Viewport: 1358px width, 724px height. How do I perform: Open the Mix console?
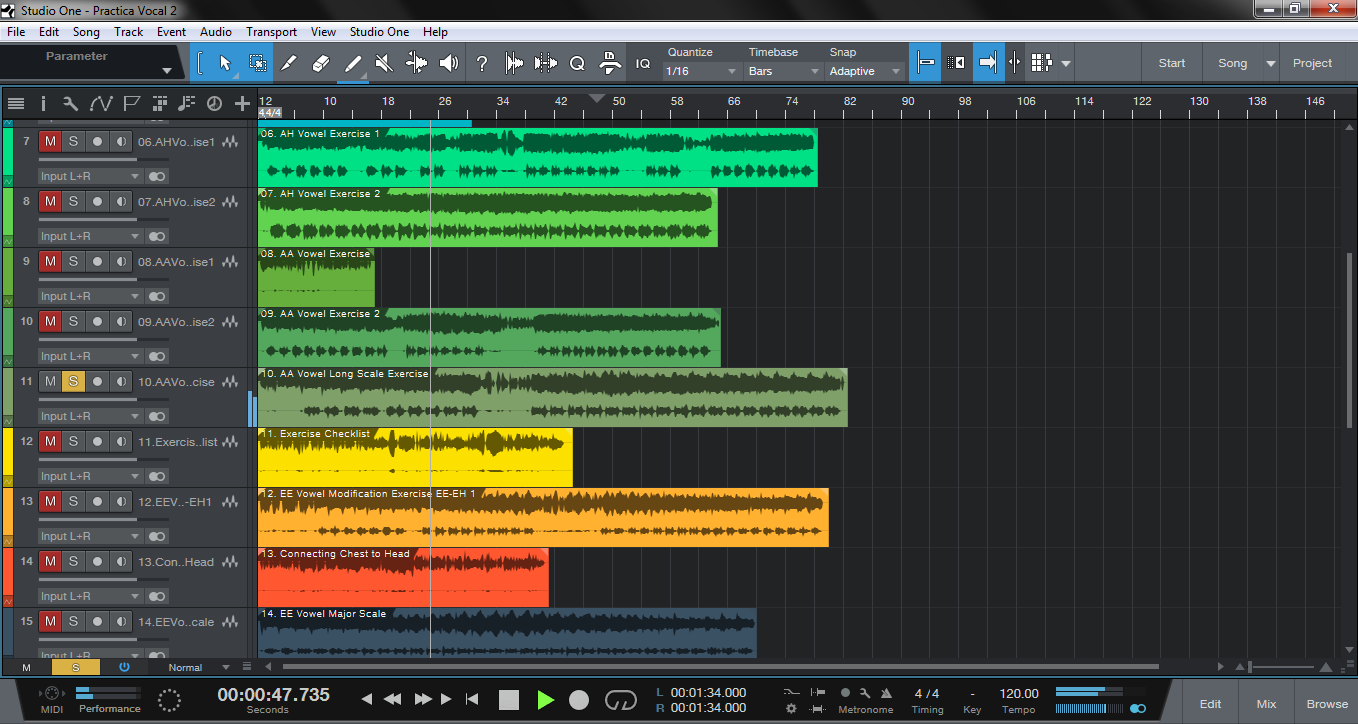click(1267, 704)
